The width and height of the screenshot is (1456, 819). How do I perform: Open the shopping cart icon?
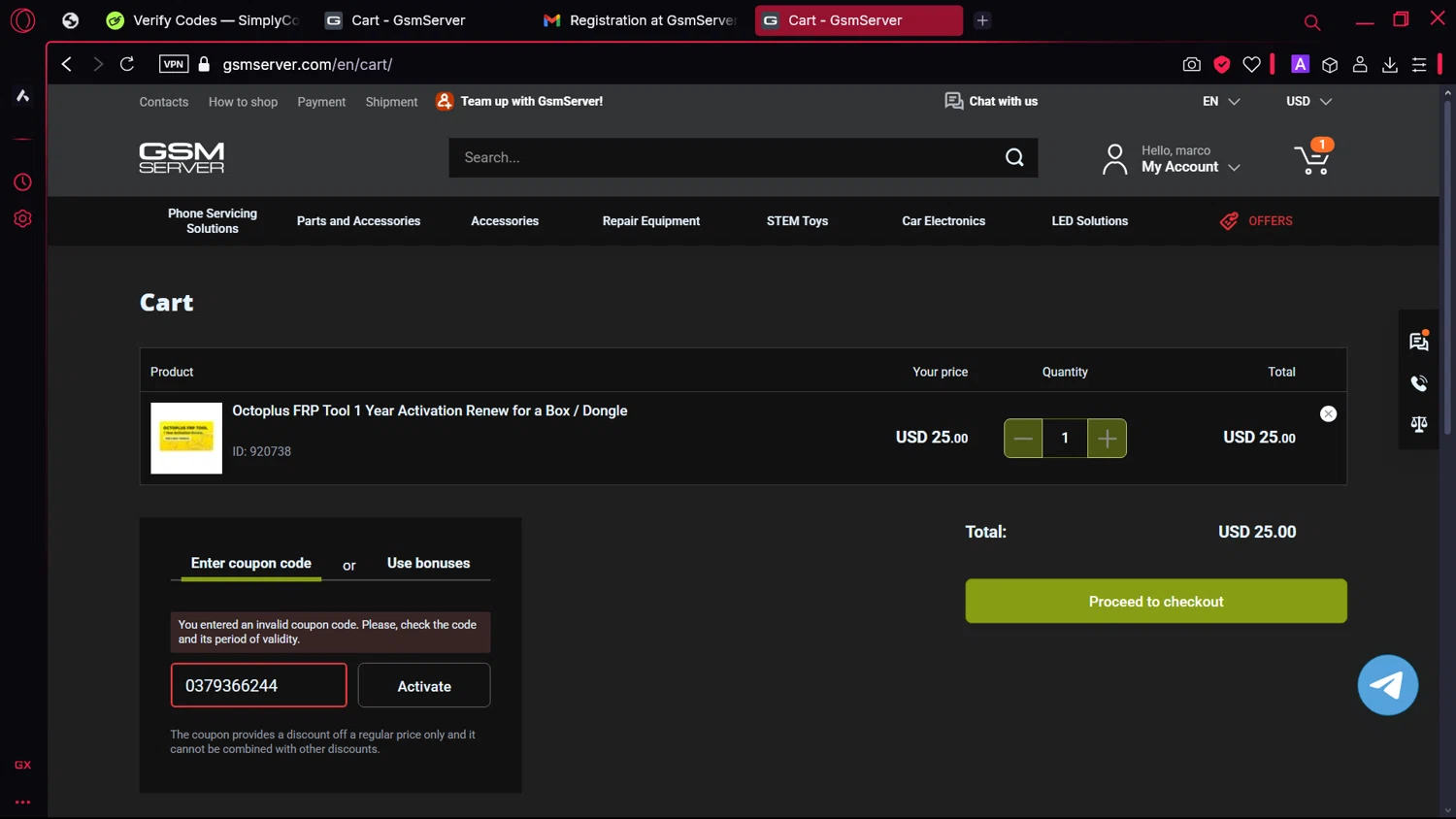coord(1313,157)
